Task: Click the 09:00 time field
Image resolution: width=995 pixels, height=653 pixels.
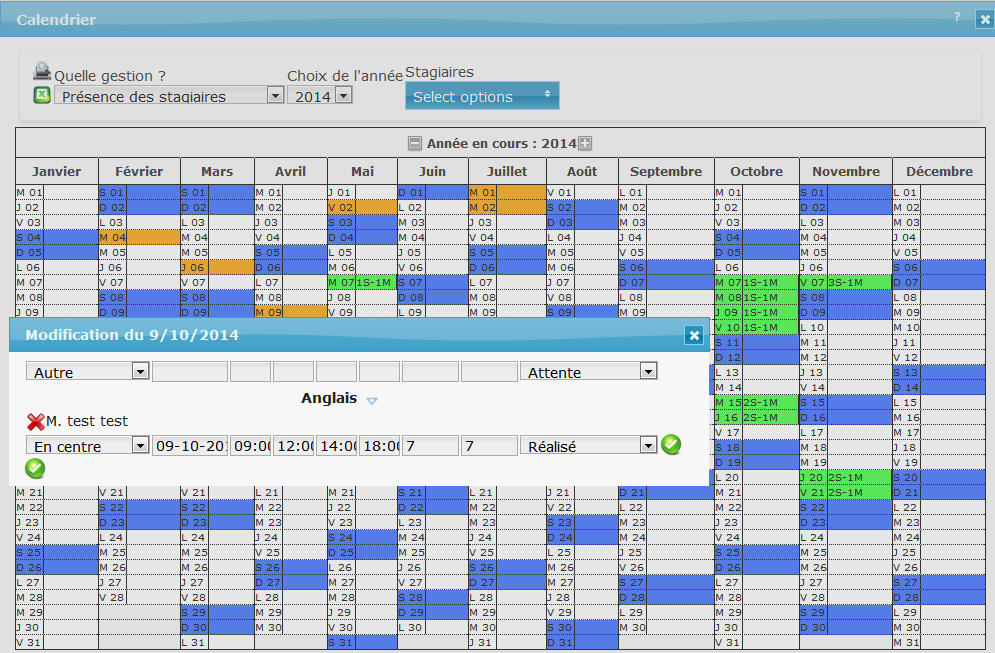Action: (251, 445)
